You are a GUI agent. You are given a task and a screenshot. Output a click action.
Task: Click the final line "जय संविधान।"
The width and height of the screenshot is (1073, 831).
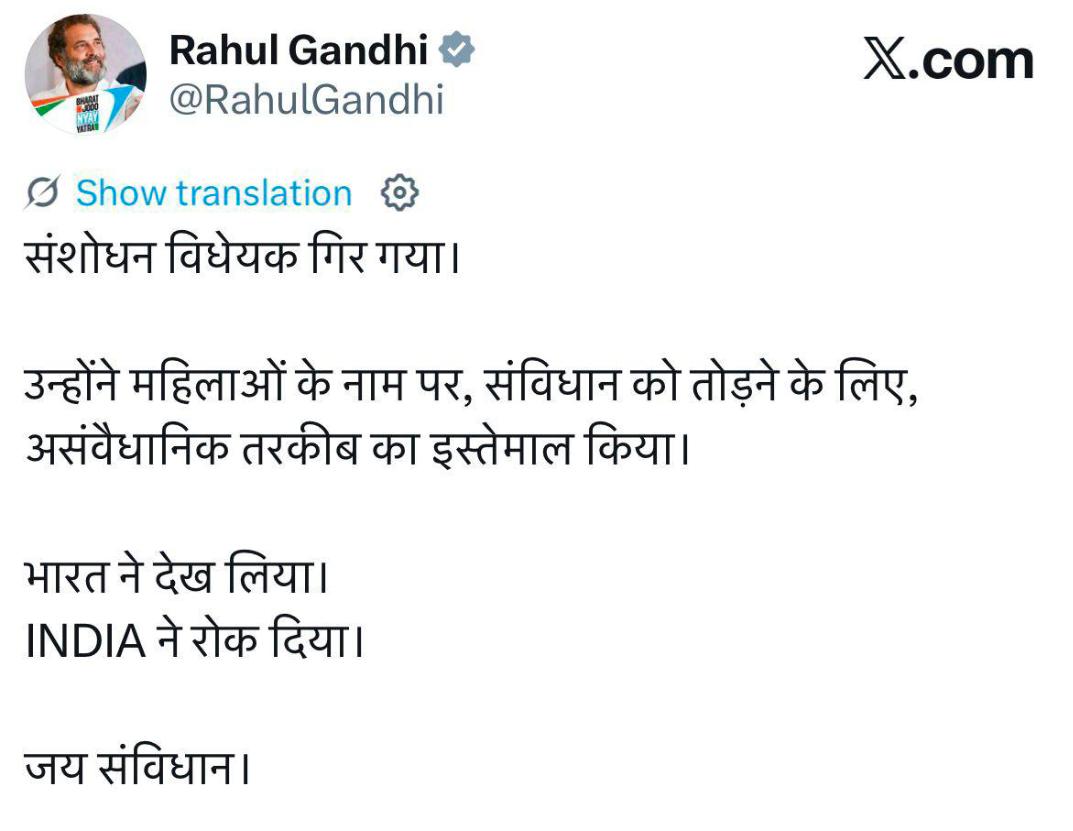(136, 770)
